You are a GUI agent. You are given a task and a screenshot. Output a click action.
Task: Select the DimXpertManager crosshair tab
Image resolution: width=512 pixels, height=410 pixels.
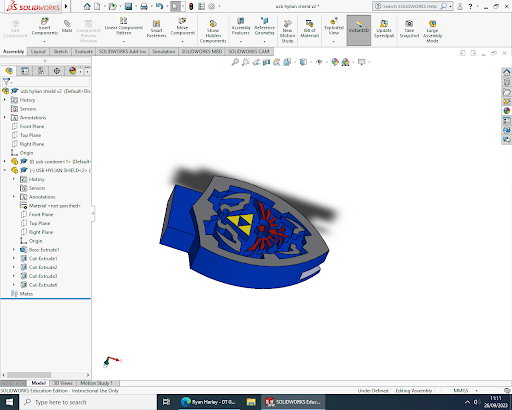pyautogui.click(x=57, y=71)
